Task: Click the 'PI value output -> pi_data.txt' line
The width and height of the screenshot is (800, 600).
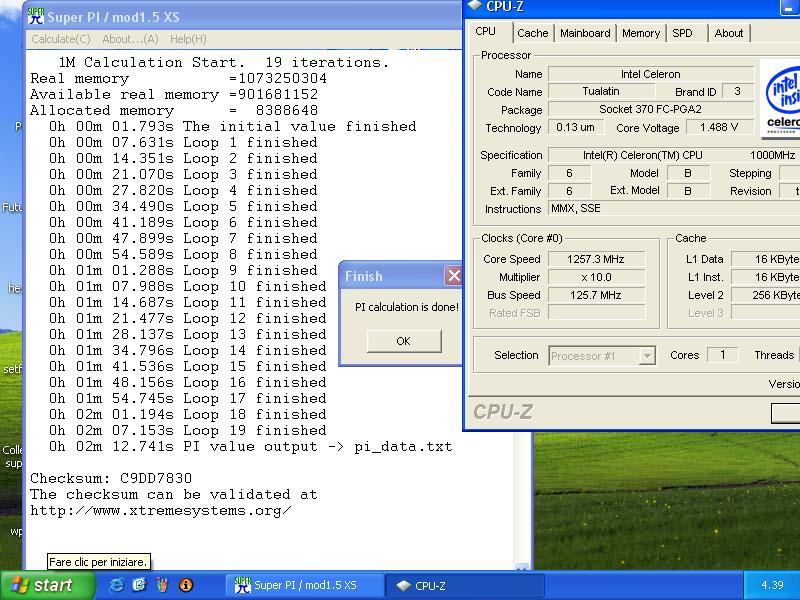Action: [x=251, y=446]
